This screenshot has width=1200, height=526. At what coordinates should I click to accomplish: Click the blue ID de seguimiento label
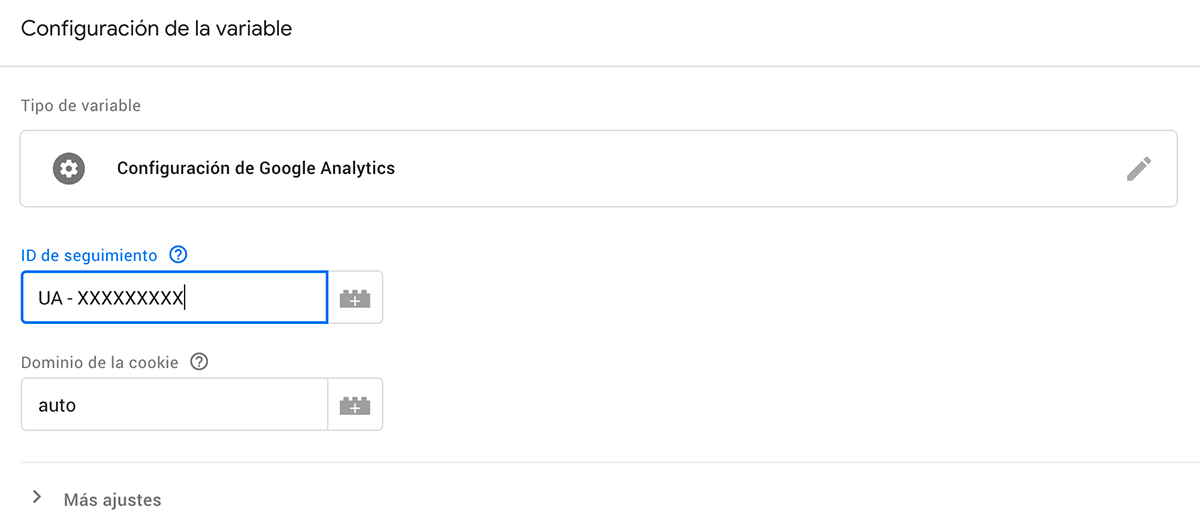[x=89, y=255]
